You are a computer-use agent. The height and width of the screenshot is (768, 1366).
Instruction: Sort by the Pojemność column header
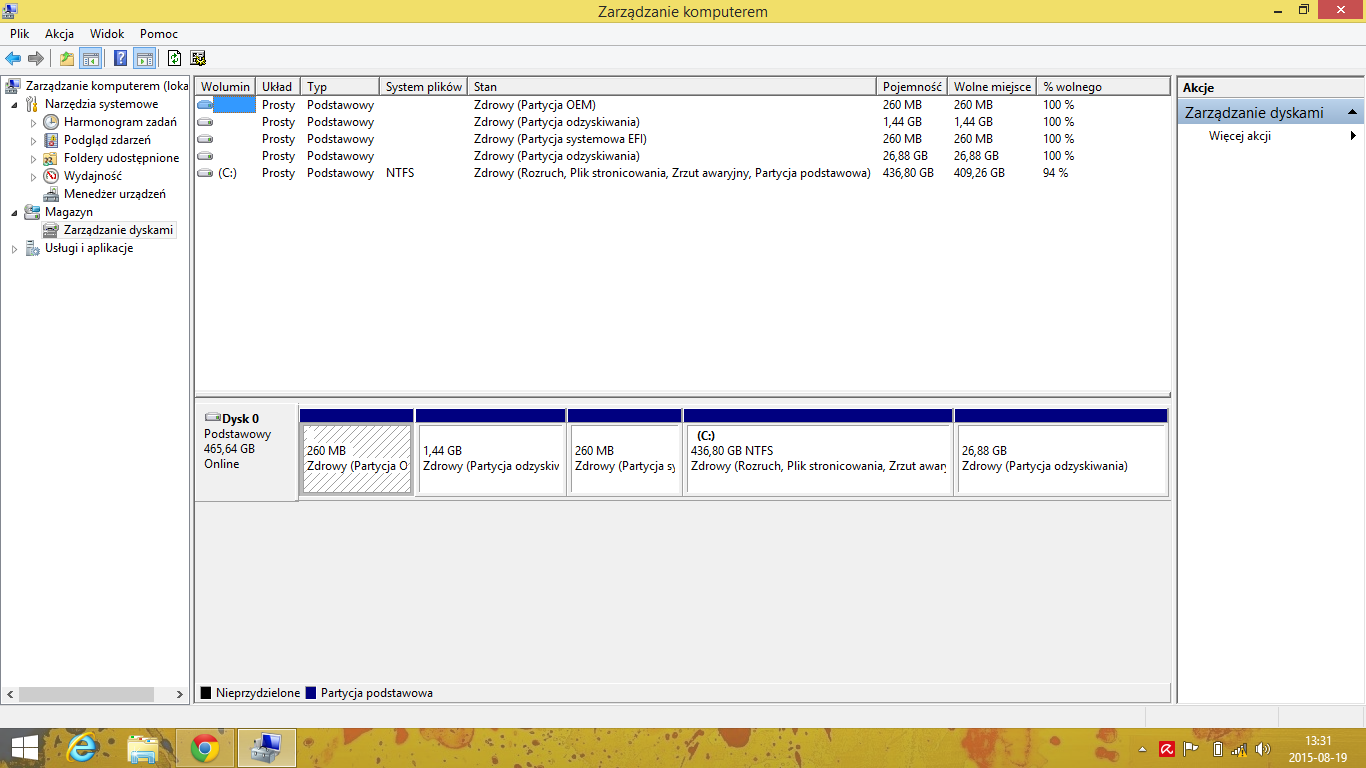912,87
